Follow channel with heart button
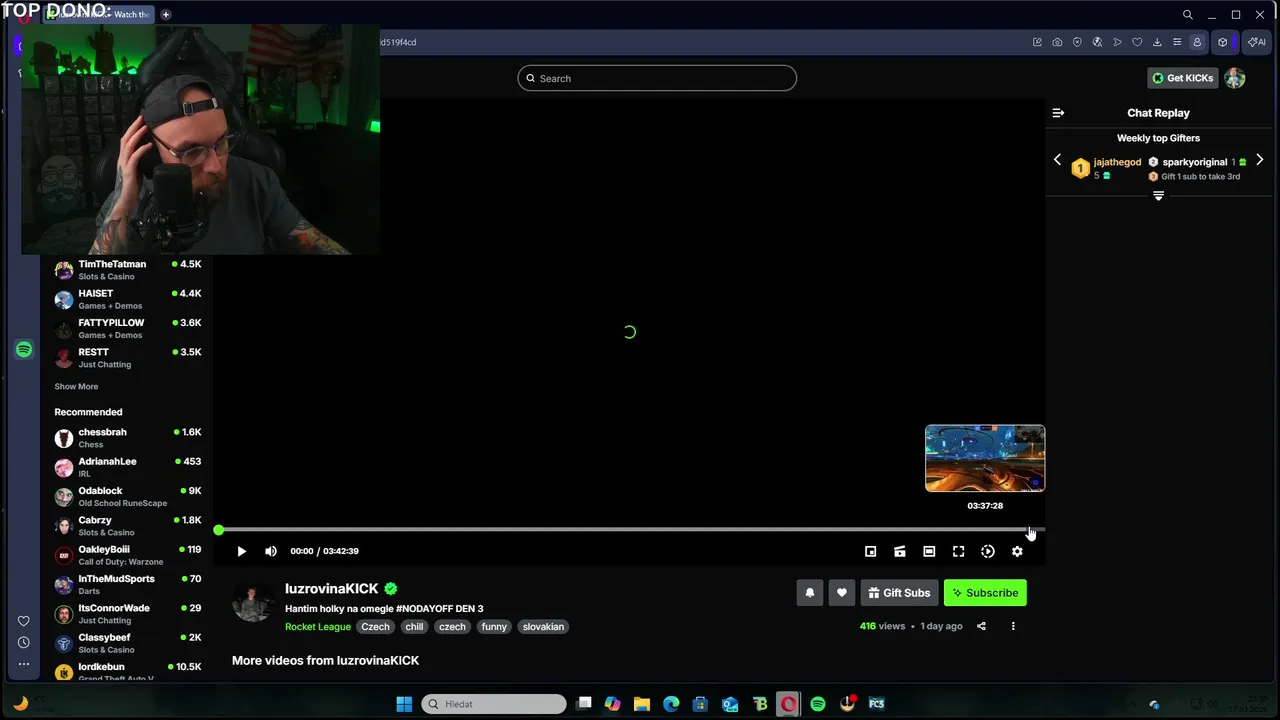The height and width of the screenshot is (720, 1280). 842,593
